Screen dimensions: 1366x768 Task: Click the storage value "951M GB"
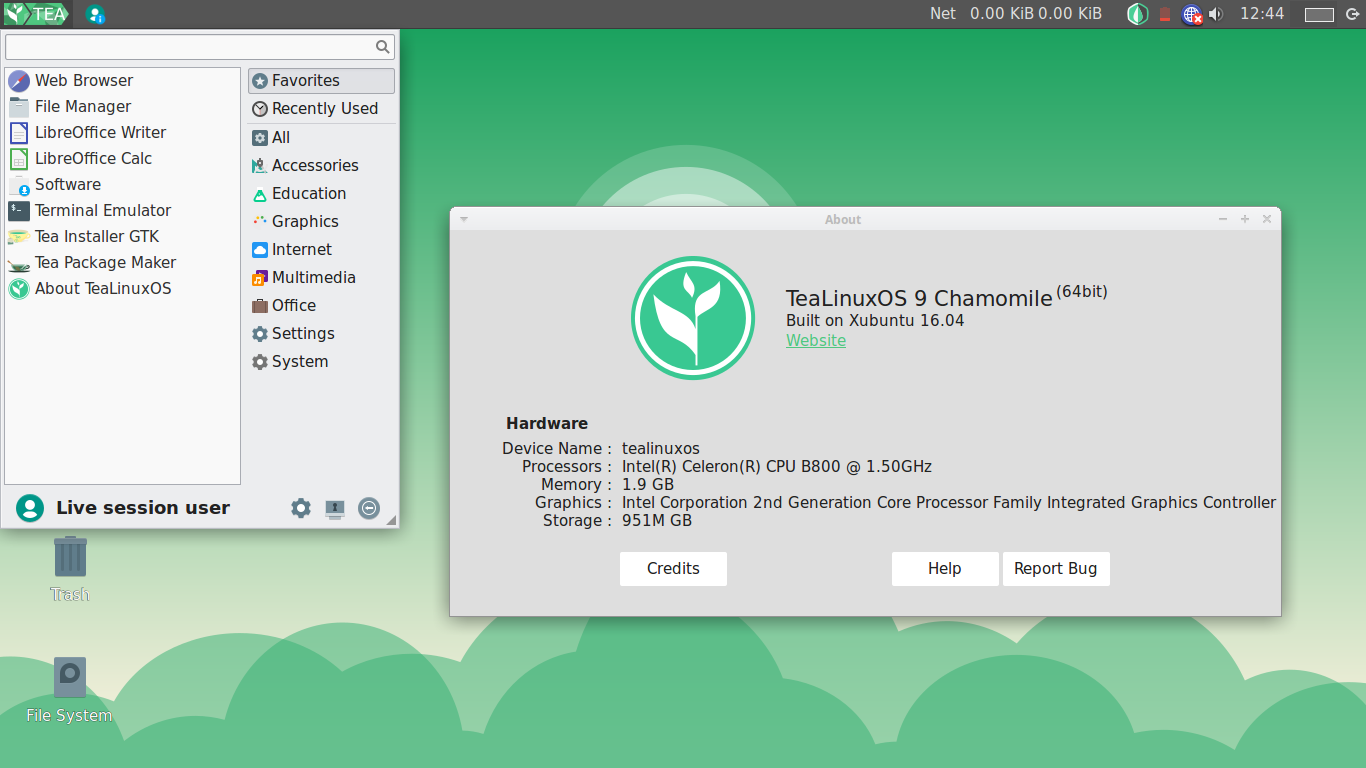point(657,521)
